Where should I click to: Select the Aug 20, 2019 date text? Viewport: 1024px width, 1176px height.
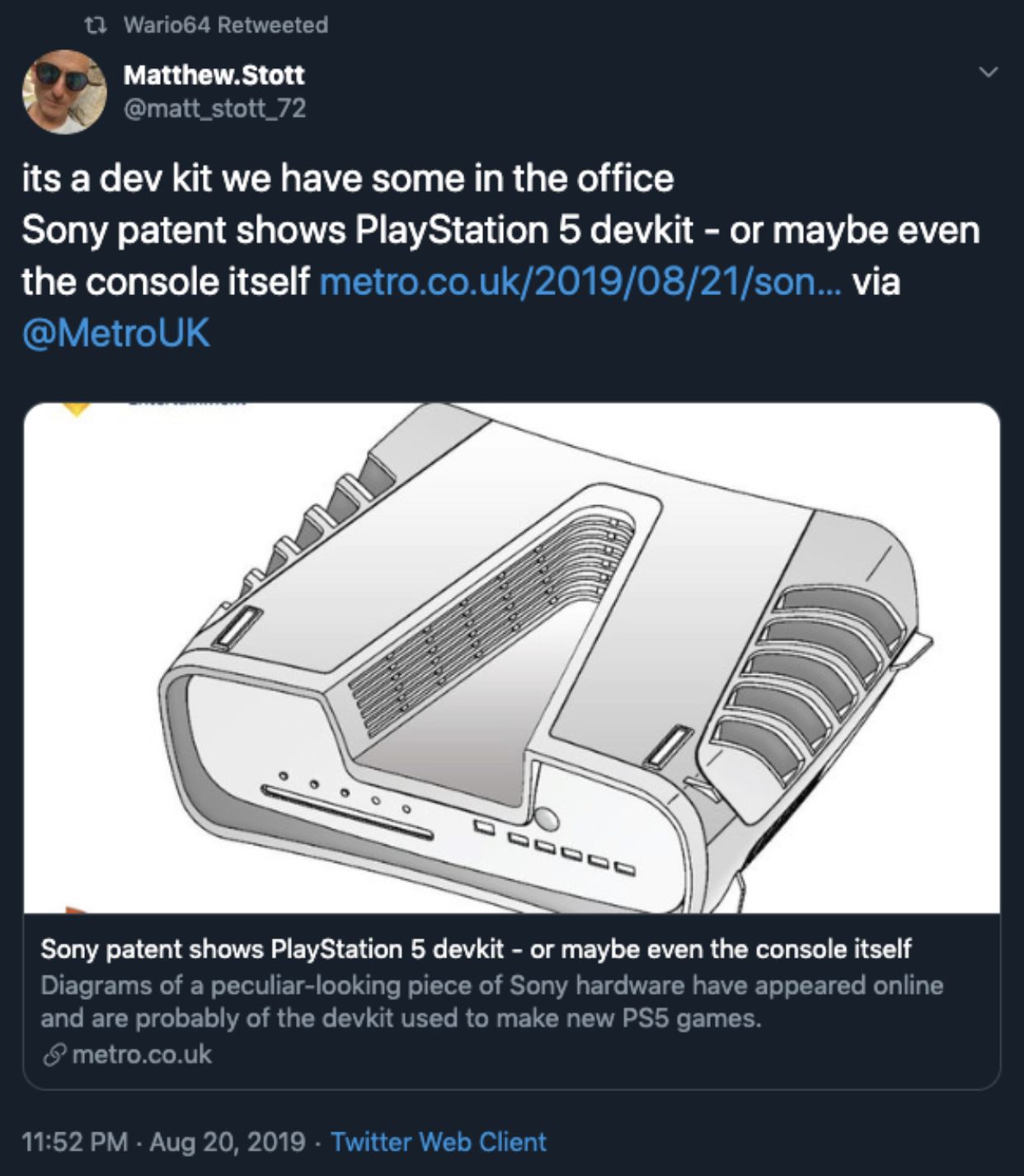tap(223, 1142)
